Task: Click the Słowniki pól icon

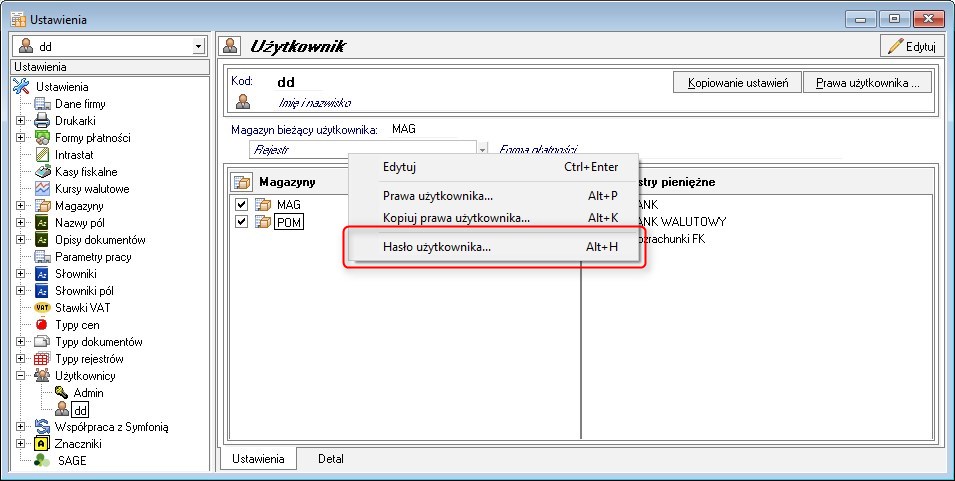Action: click(x=42, y=291)
